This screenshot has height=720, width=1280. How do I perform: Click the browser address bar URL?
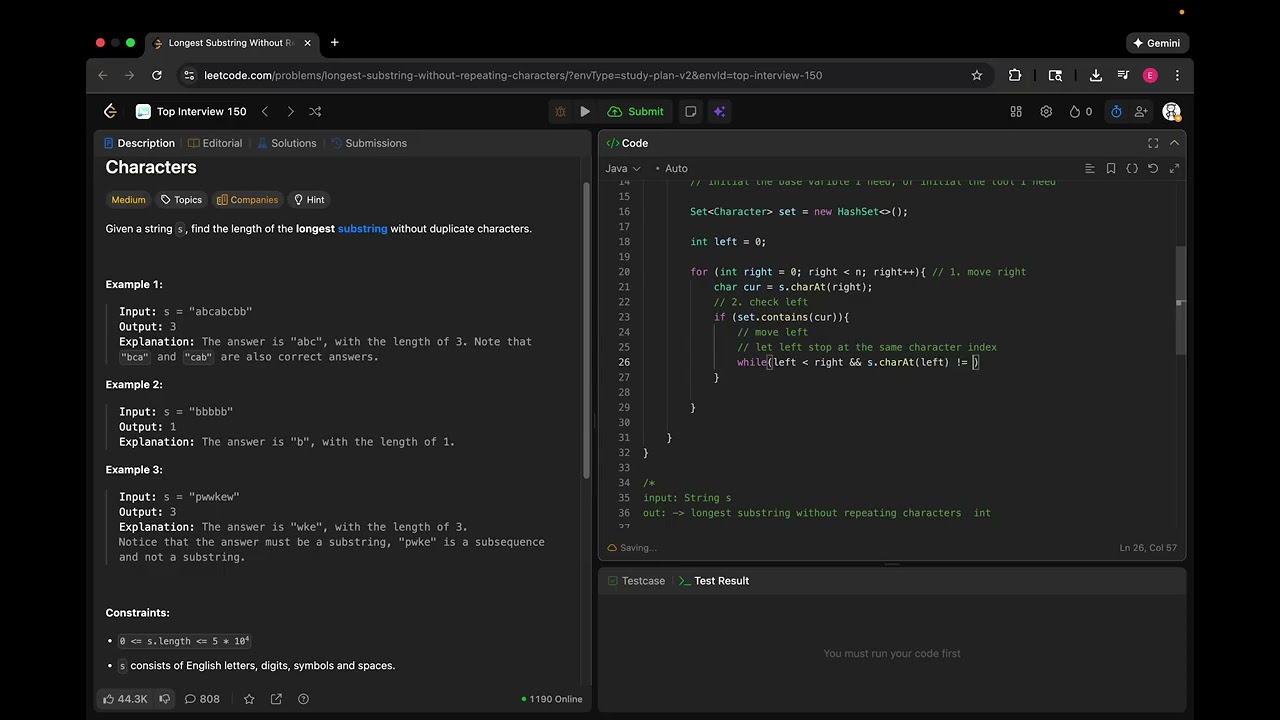(x=513, y=75)
